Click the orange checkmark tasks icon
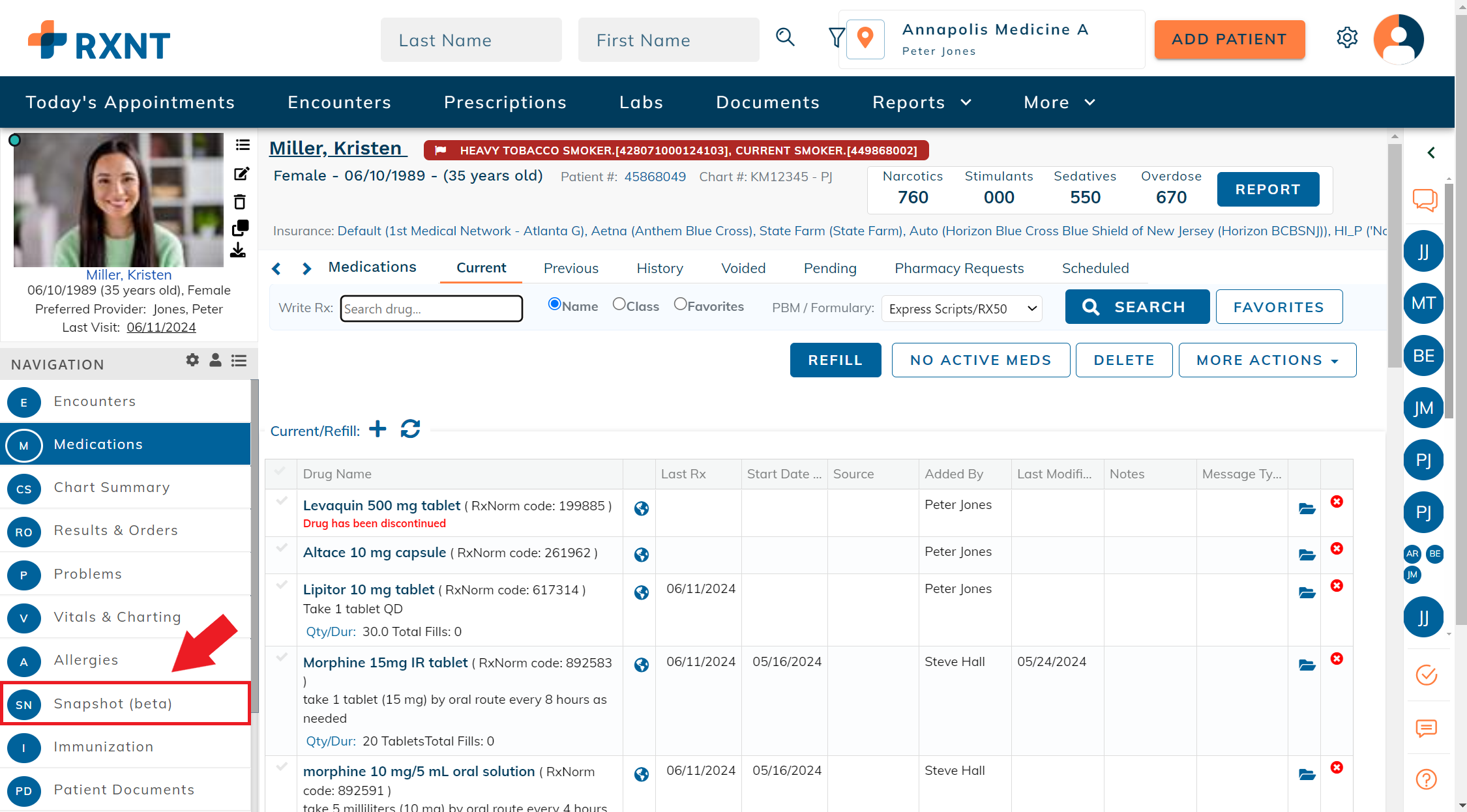This screenshot has width=1467, height=812. (x=1427, y=674)
